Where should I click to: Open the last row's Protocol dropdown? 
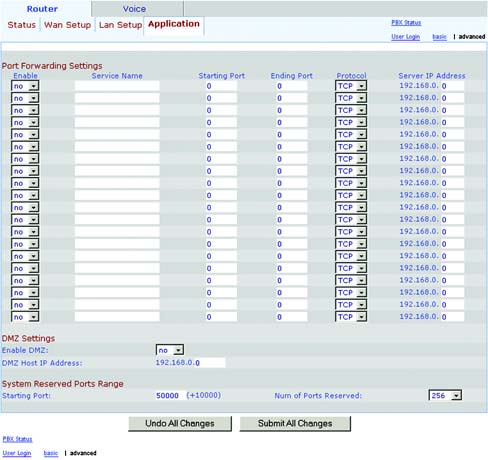point(351,317)
